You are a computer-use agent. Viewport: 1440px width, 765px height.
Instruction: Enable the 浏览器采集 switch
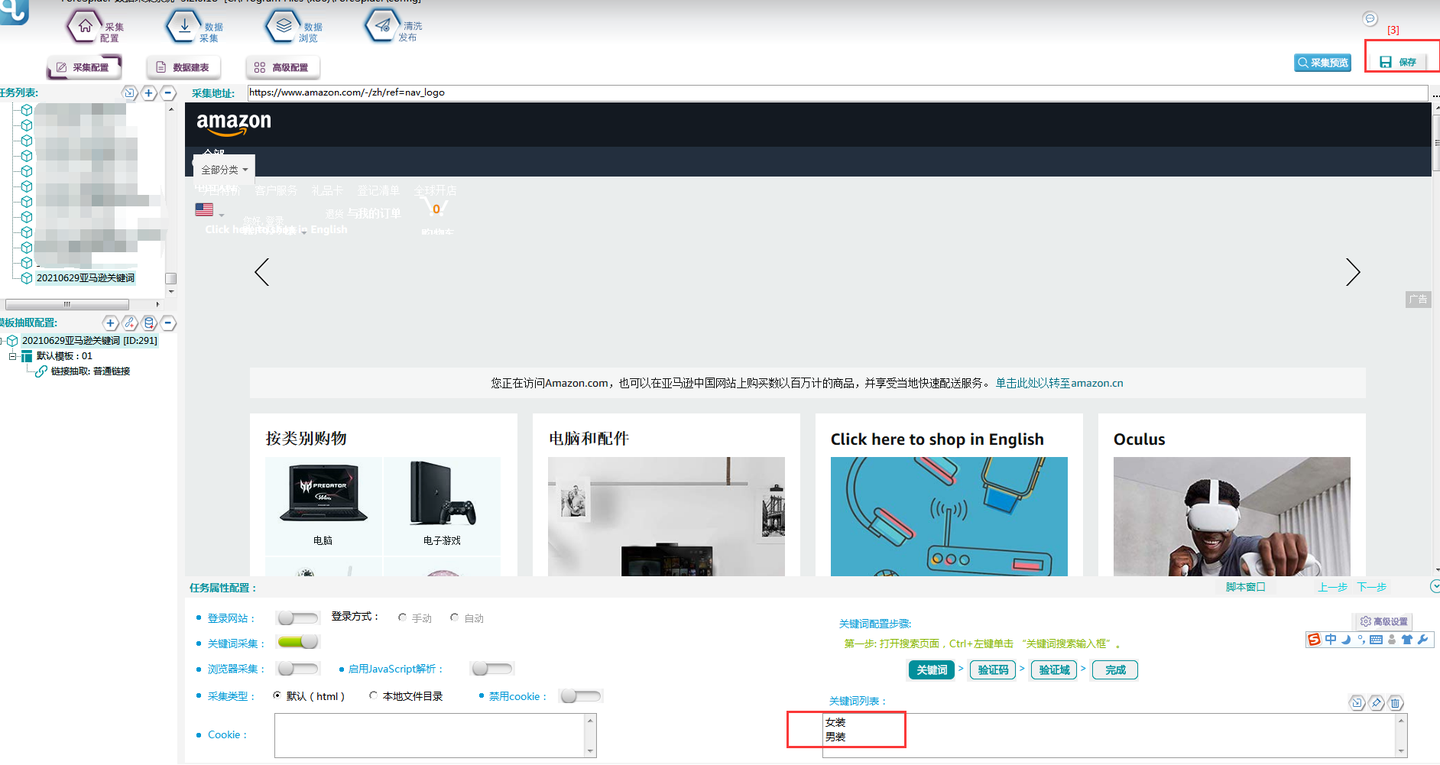[298, 668]
